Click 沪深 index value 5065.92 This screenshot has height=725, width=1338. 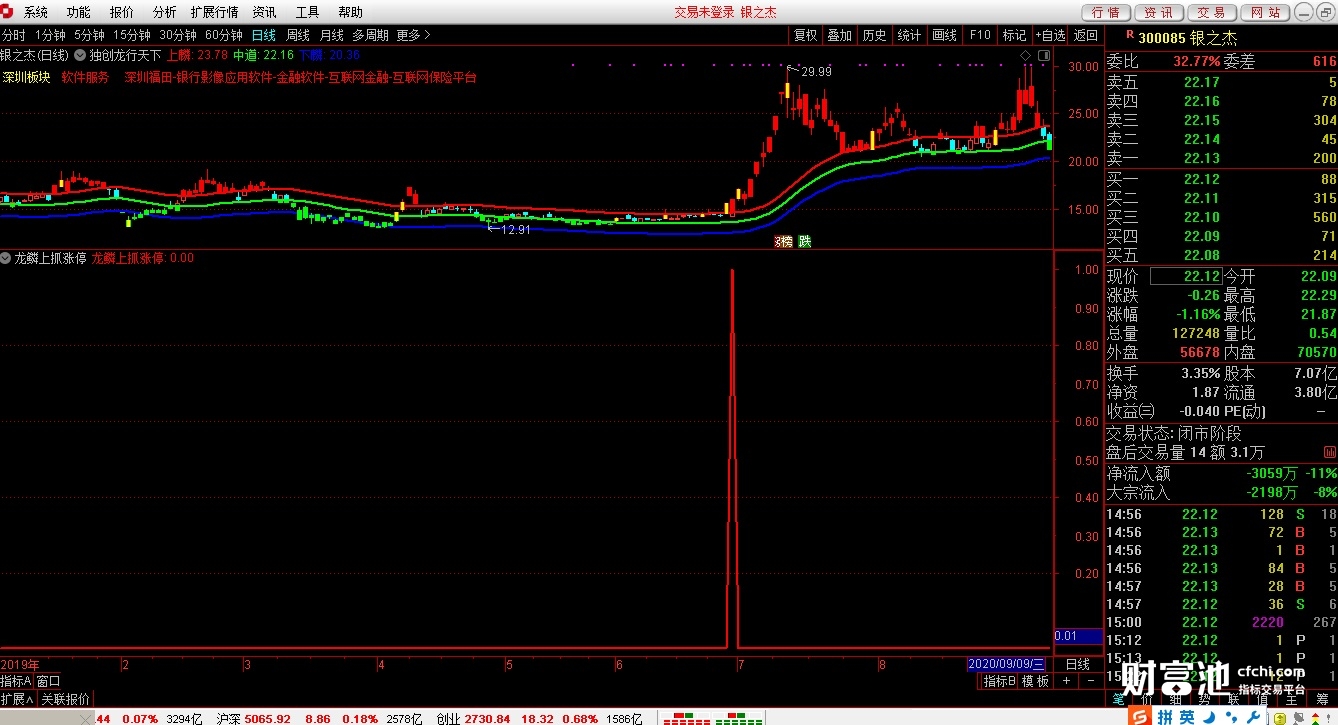[268, 718]
